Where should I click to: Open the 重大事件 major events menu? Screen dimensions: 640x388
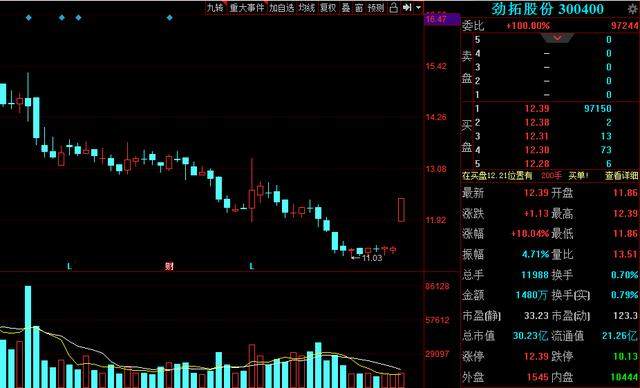coord(247,8)
